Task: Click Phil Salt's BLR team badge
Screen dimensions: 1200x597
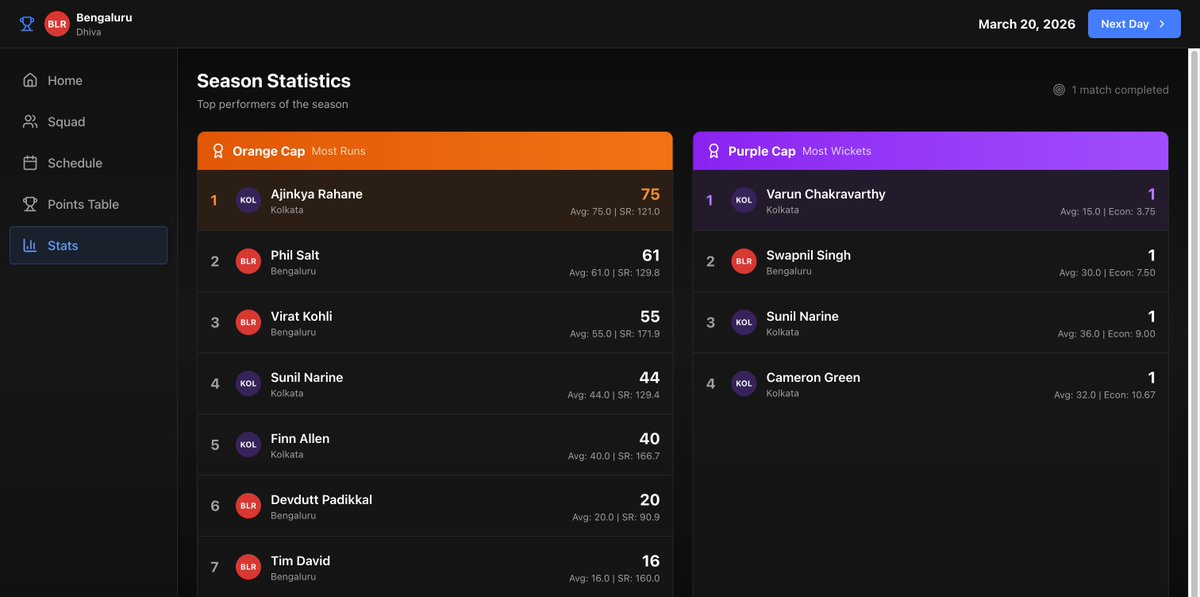Action: click(x=248, y=261)
